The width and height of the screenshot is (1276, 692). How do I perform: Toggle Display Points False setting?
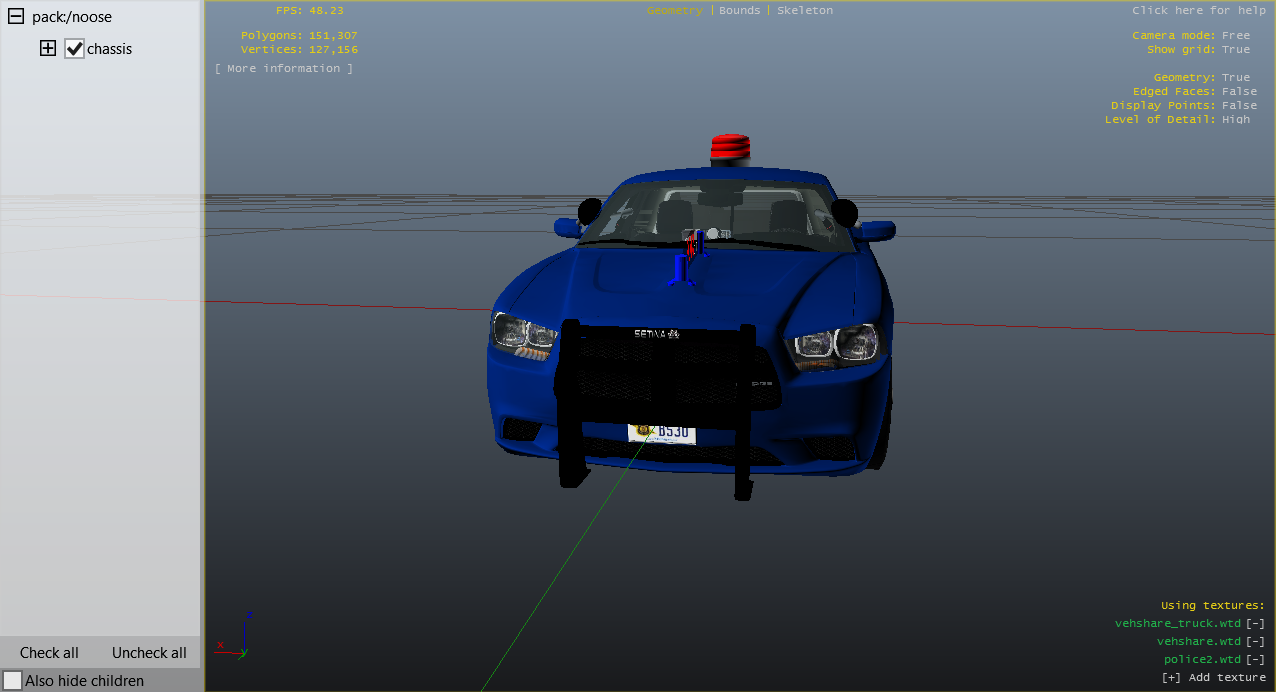[1239, 105]
